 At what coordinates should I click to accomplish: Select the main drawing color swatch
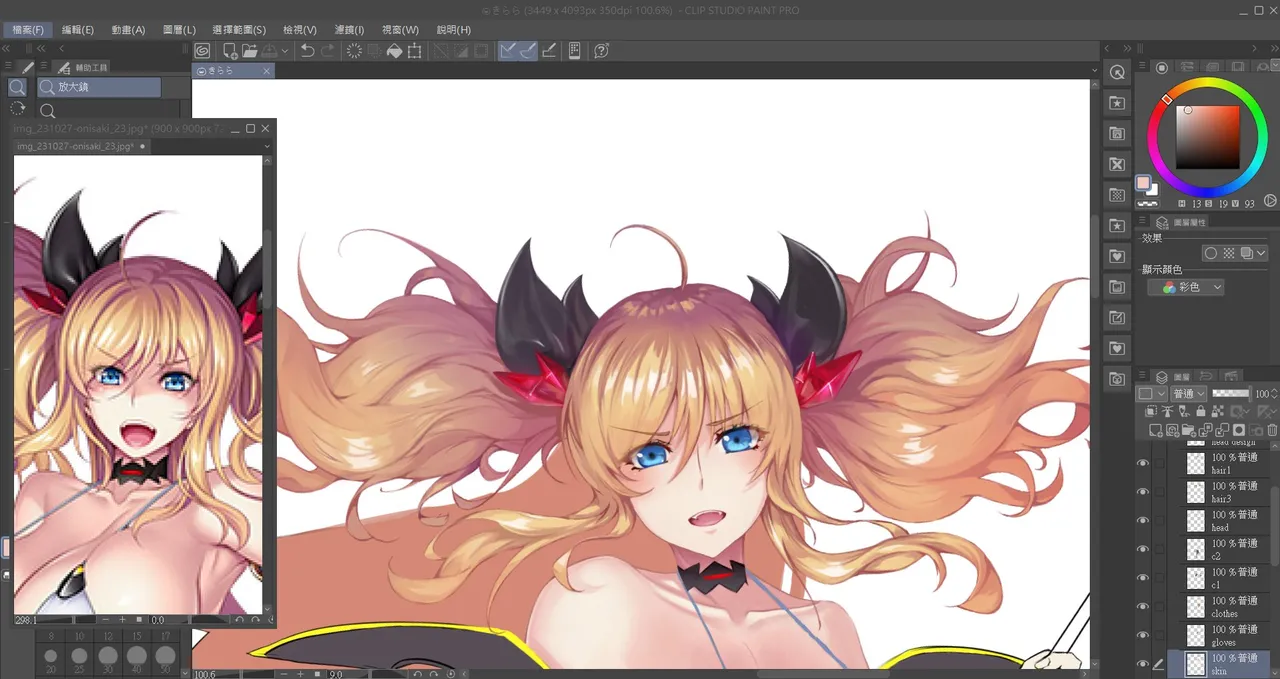click(1143, 183)
